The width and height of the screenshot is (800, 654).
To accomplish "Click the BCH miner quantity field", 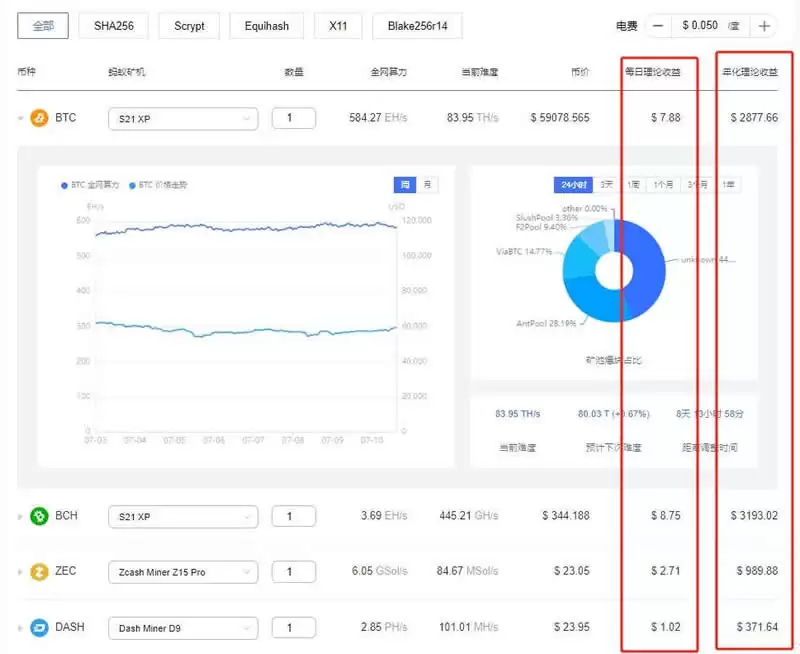I will 293,515.
